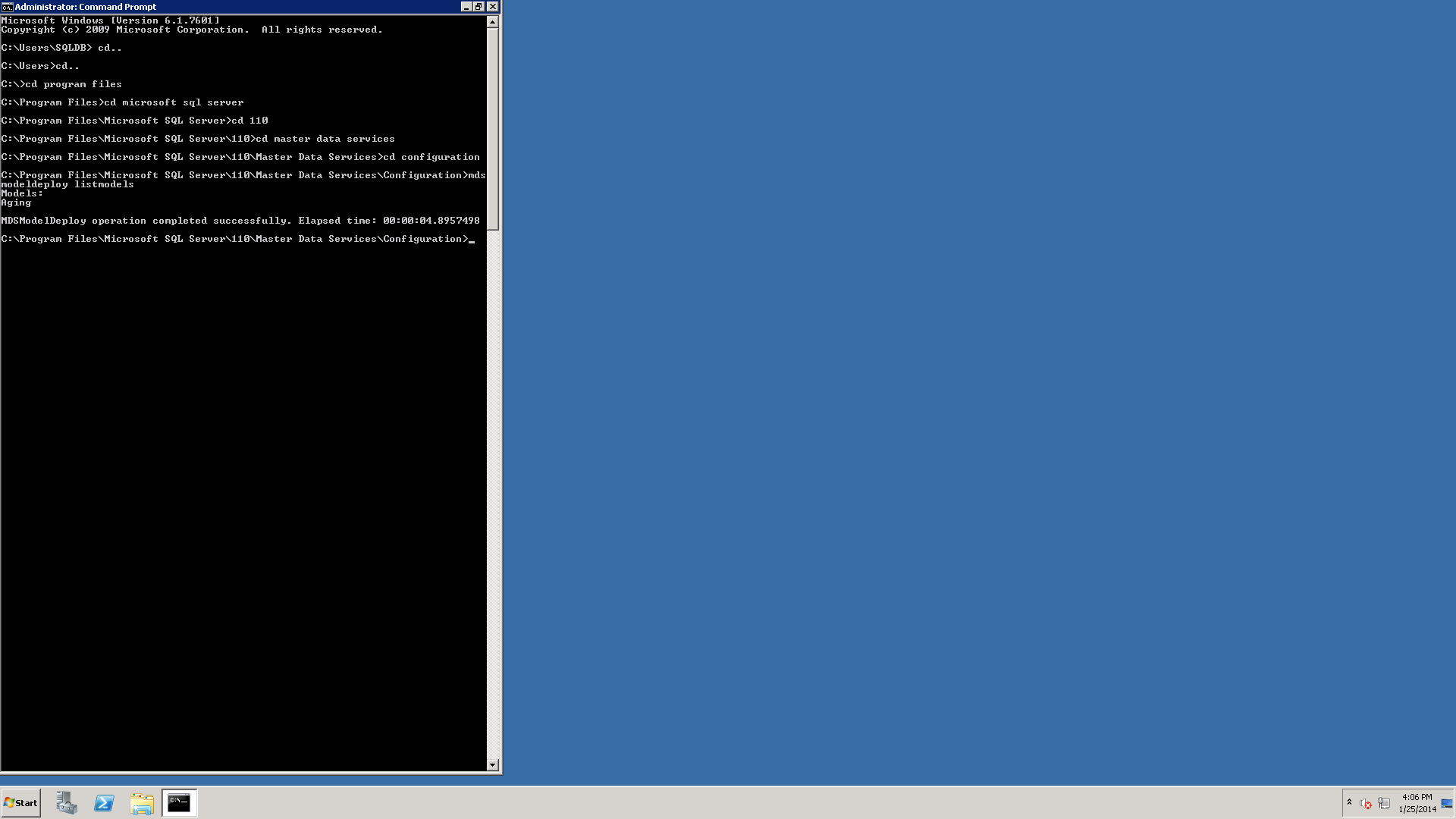Click the muted volume tray icon
This screenshot has height=819, width=1456.
pyautogui.click(x=1366, y=803)
